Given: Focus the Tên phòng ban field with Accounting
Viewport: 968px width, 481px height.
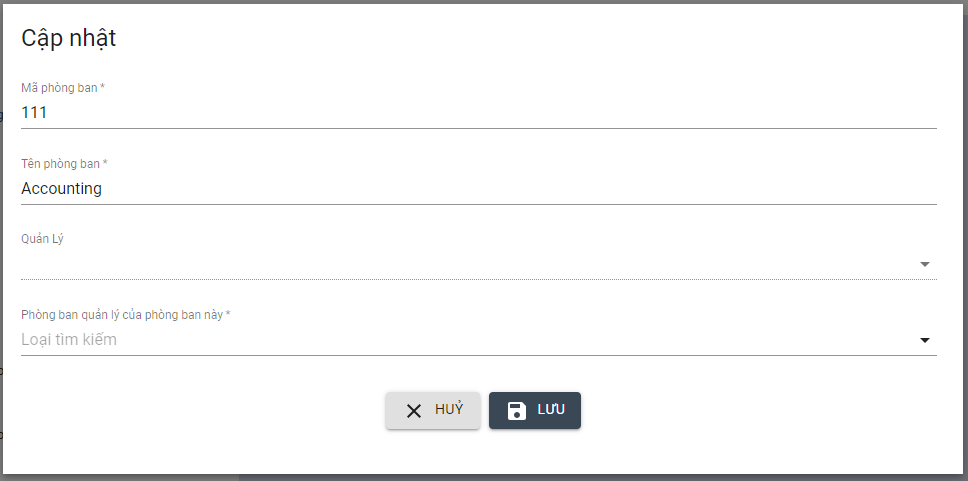Looking at the screenshot, I should tap(300, 188).
